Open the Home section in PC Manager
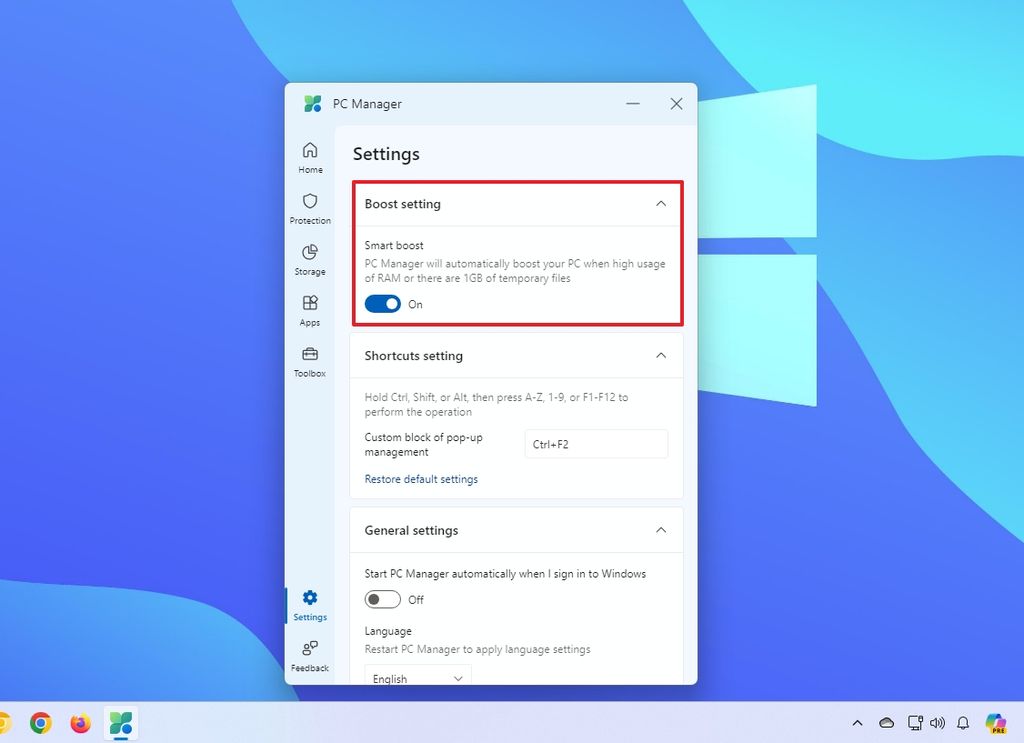 click(x=310, y=155)
